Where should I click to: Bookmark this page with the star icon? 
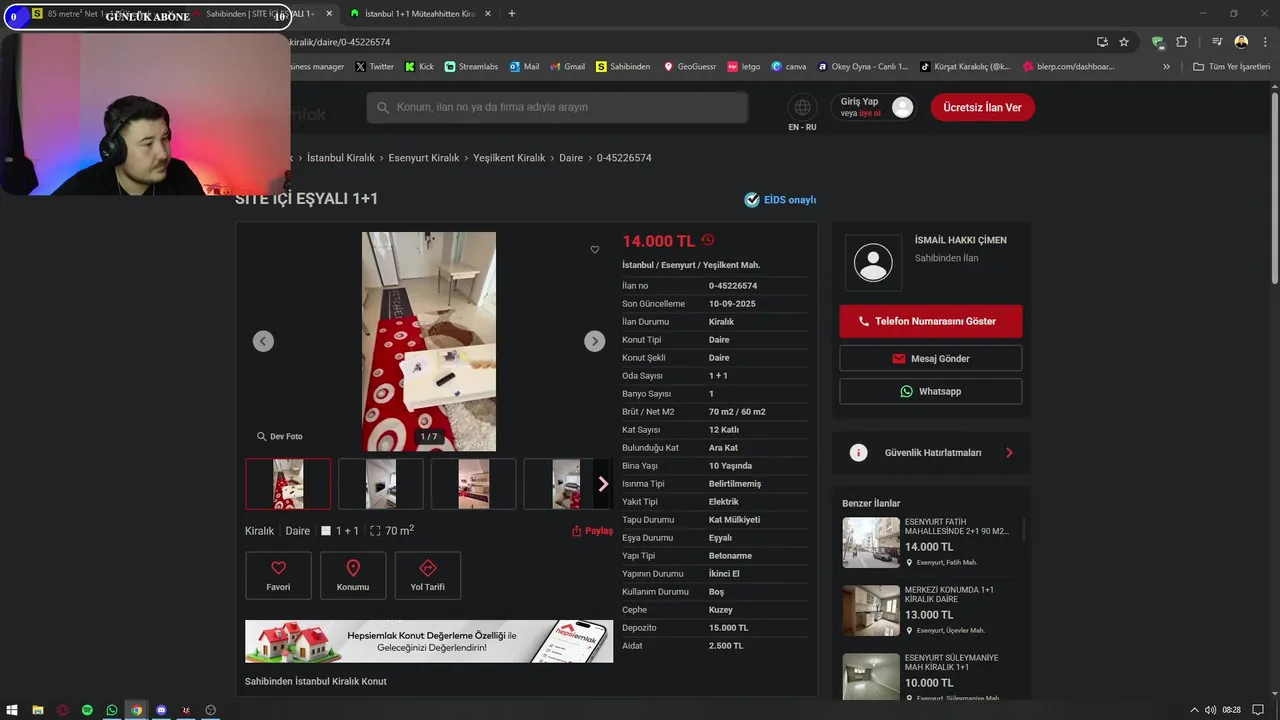tap(1124, 42)
